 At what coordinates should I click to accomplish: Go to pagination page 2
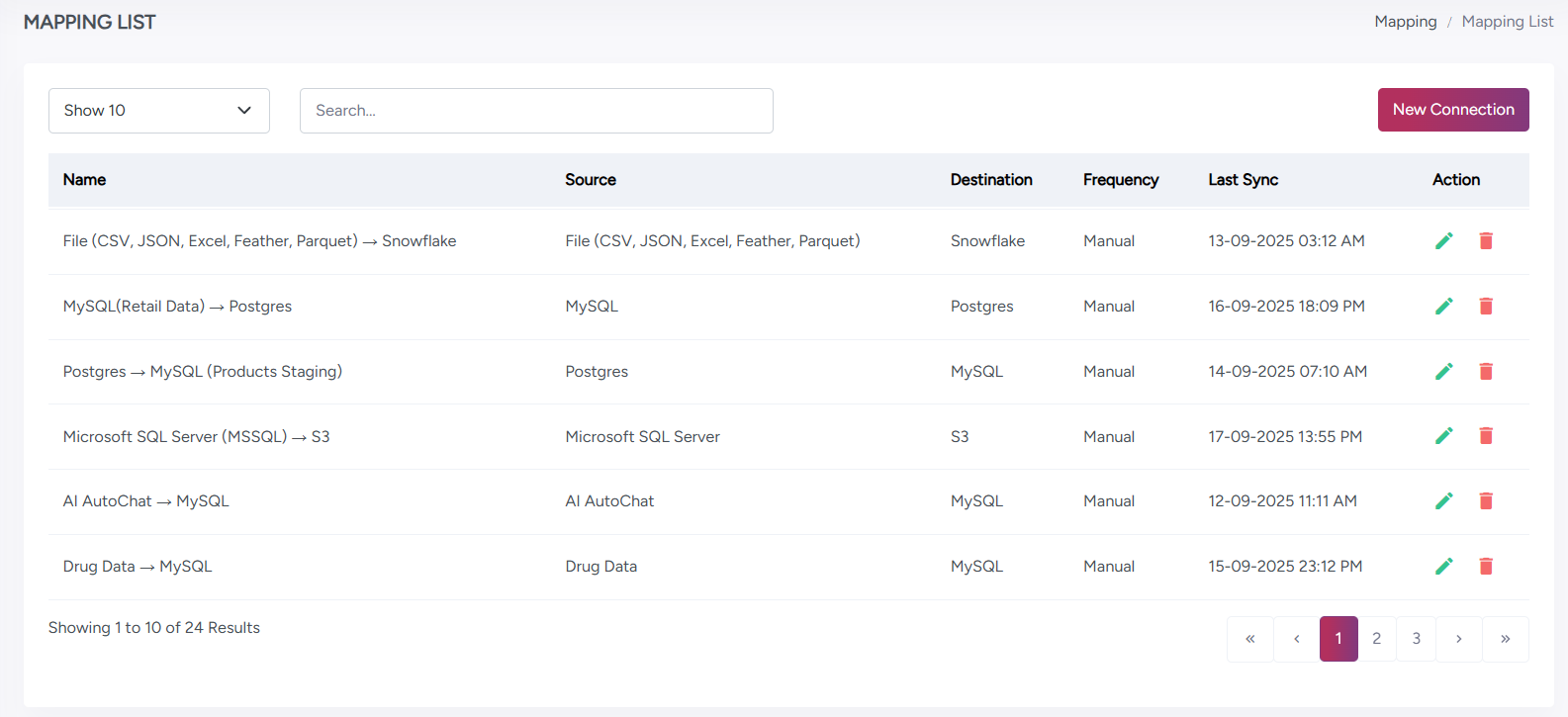[1376, 639]
